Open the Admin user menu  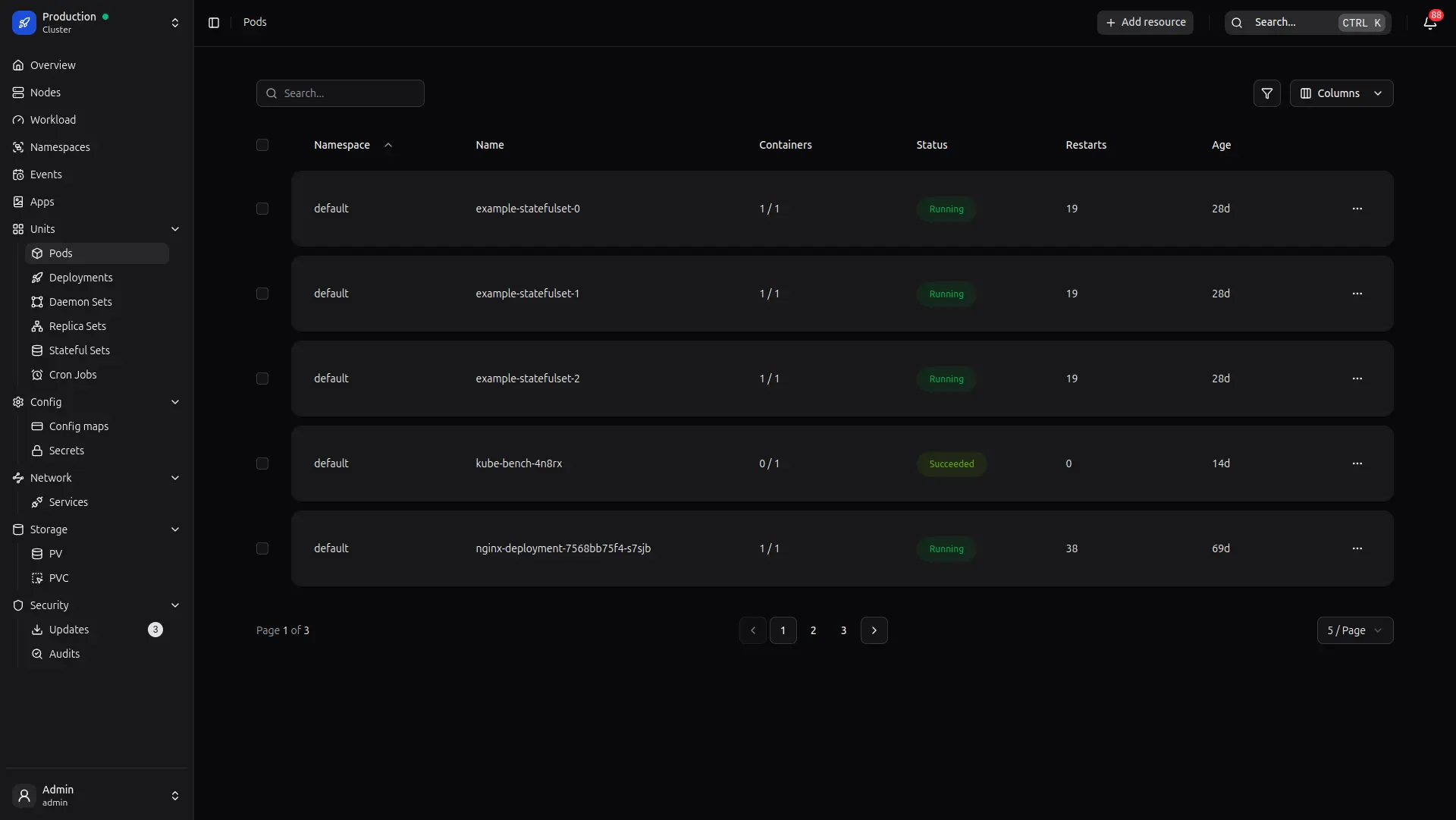(96, 796)
